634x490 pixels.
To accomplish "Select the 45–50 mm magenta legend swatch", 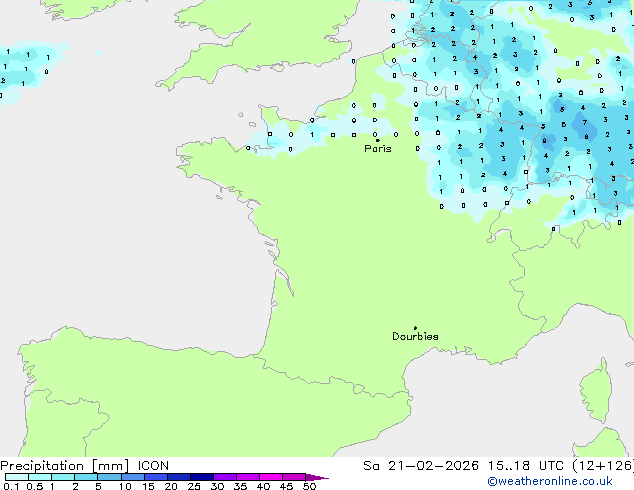I will click(294, 477).
